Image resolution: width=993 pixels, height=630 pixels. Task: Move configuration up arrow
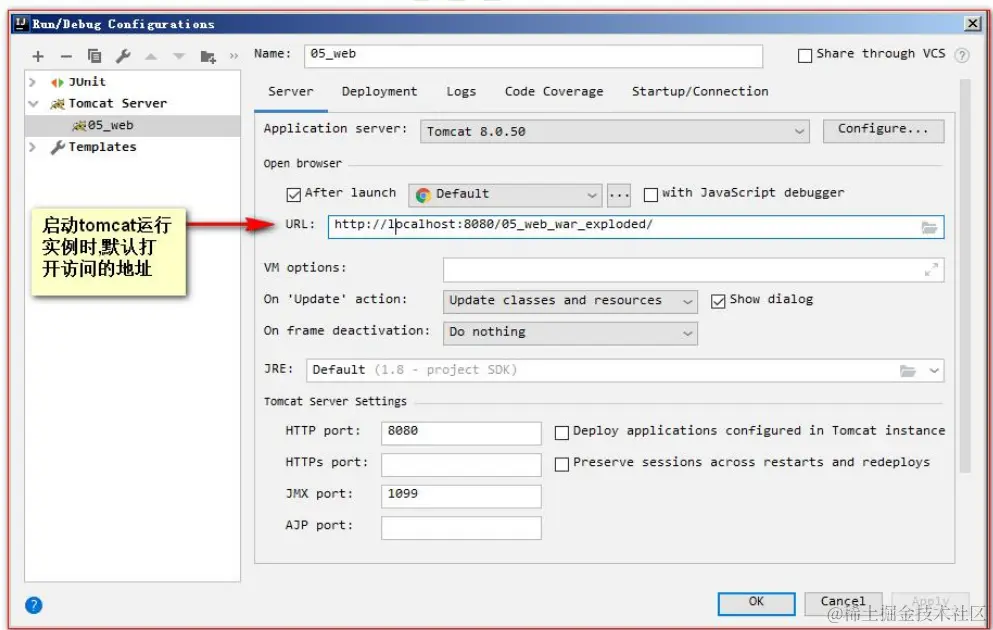[151, 56]
